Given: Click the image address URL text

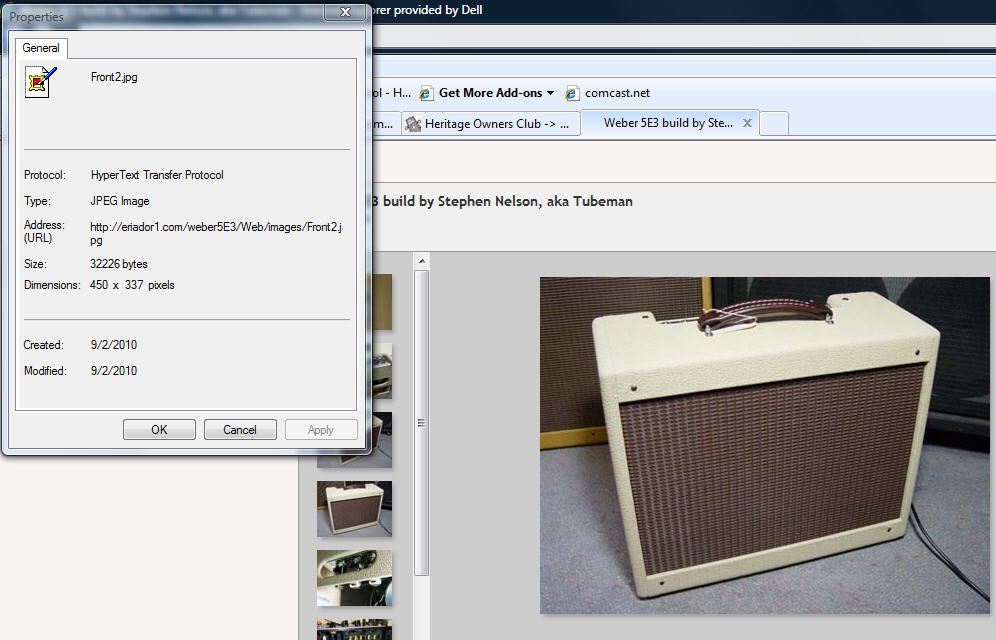Looking at the screenshot, I should coord(216,233).
